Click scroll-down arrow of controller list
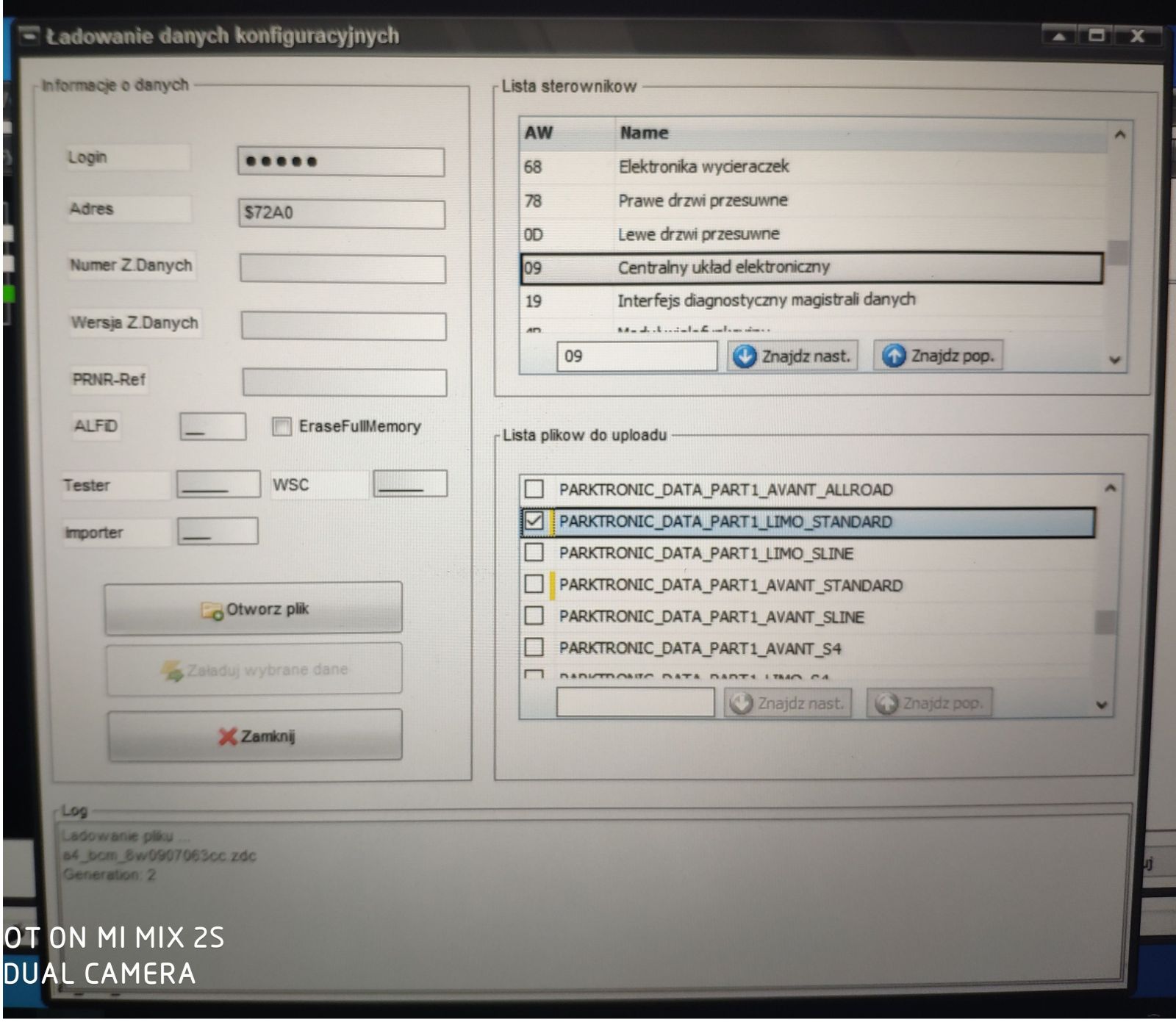The image size is (1176, 1022). click(x=1115, y=360)
